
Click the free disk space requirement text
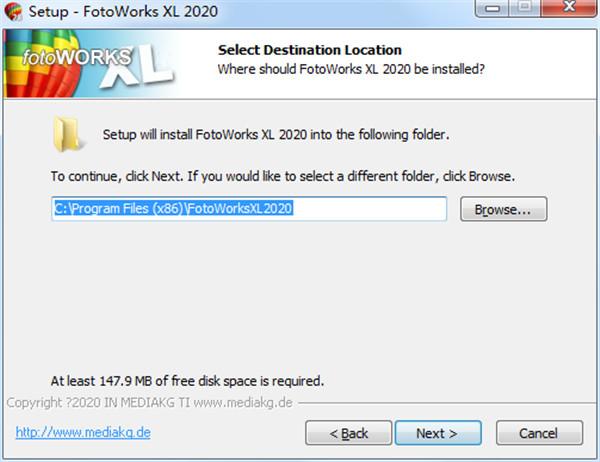click(187, 381)
